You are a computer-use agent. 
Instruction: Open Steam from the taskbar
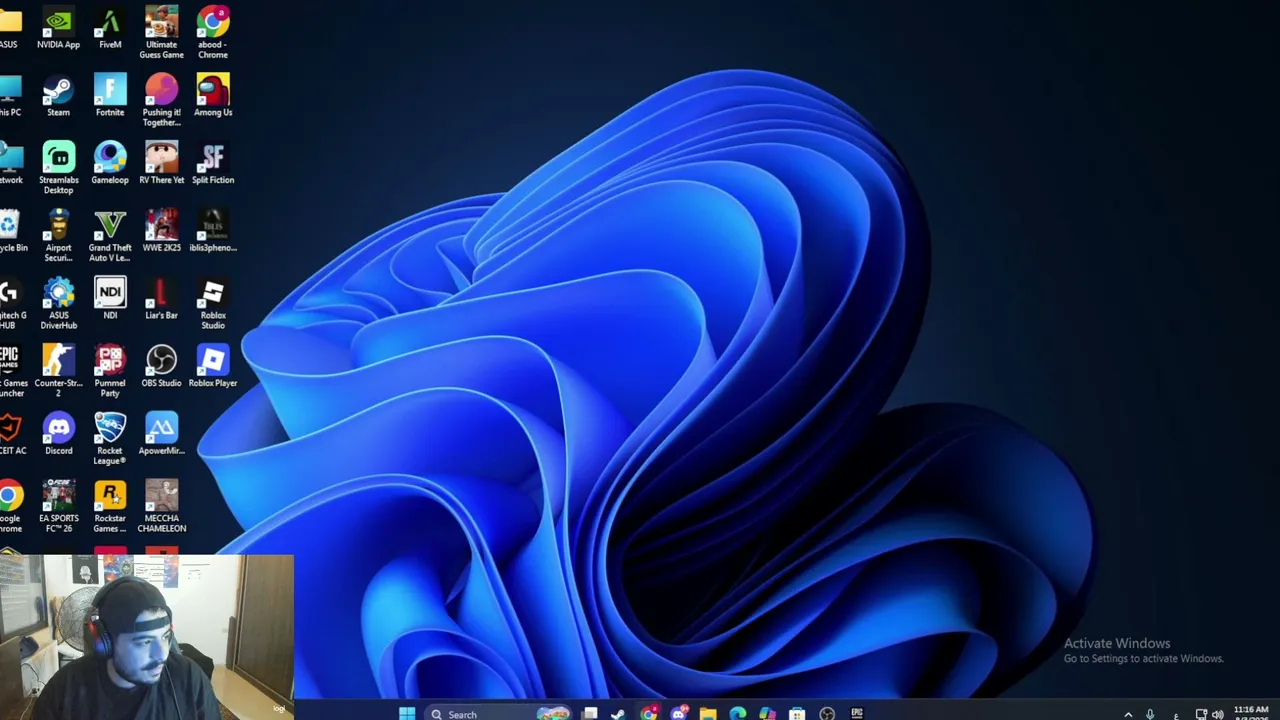[618, 713]
